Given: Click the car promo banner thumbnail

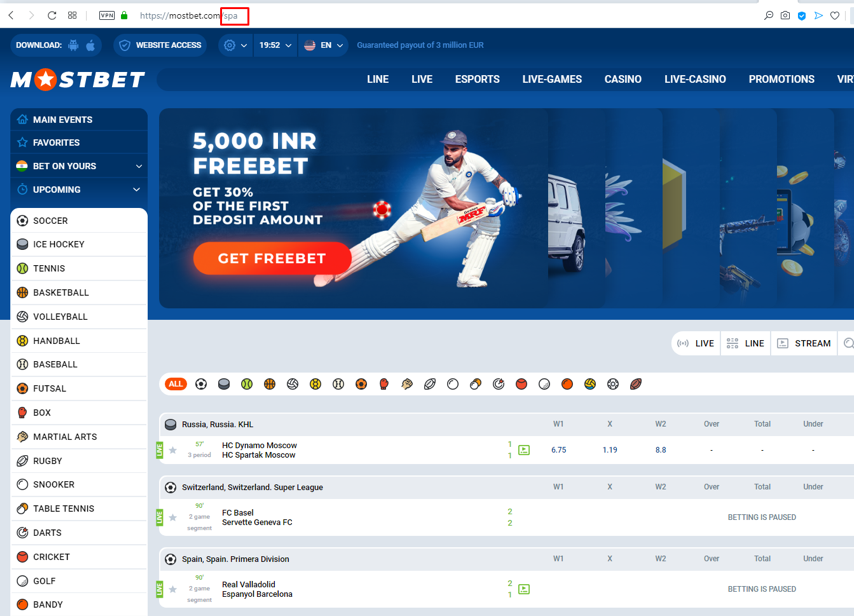Looking at the screenshot, I should coord(577,208).
